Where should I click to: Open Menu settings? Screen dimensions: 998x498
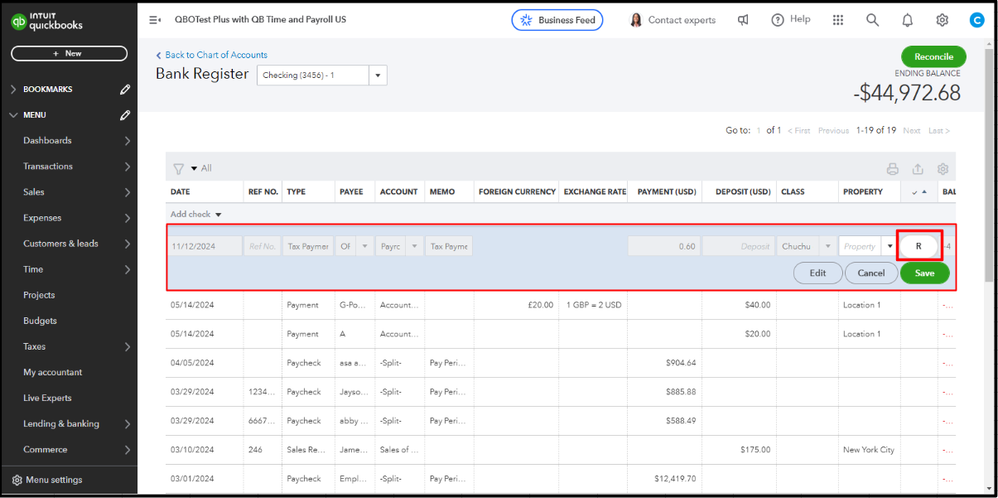pyautogui.click(x=47, y=480)
